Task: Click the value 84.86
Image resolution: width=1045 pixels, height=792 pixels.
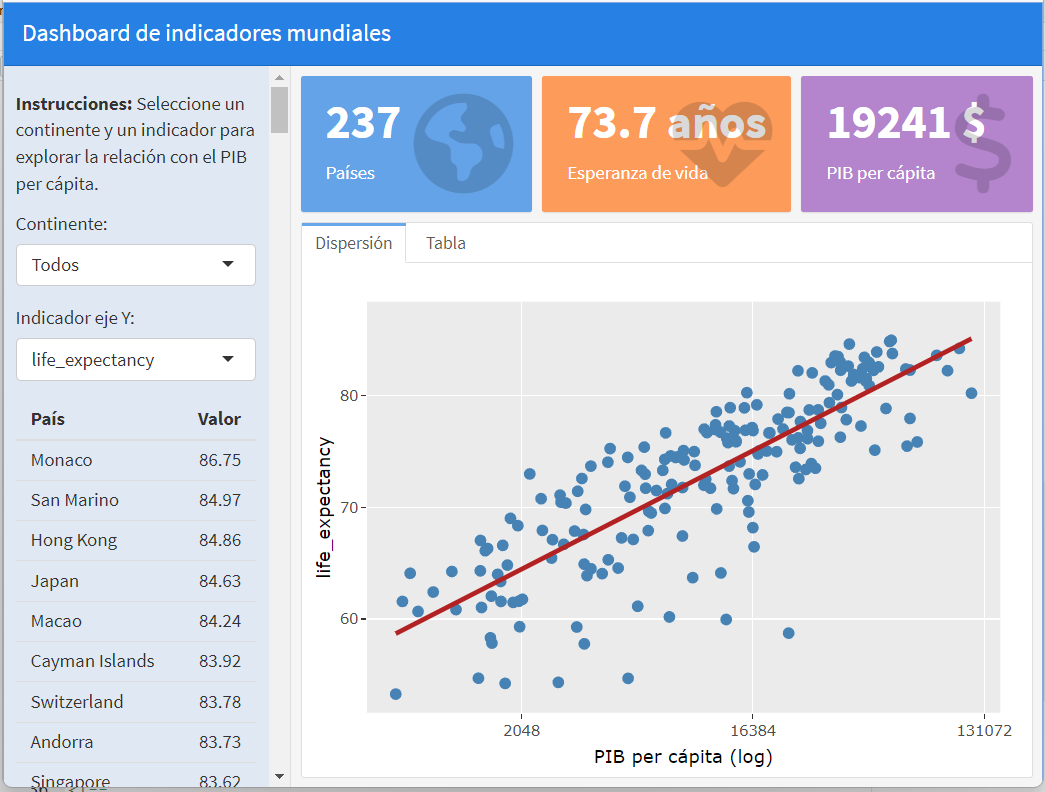Action: [220, 540]
